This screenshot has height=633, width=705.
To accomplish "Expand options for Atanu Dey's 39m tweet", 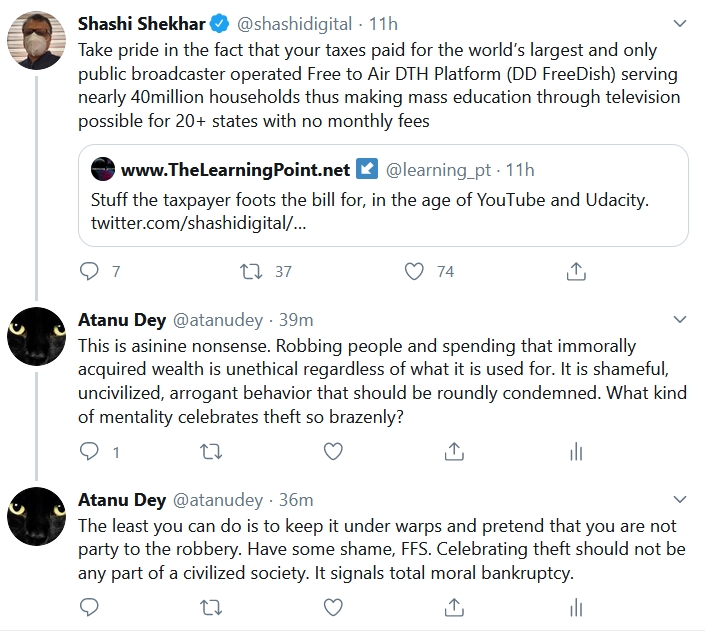I will (x=680, y=320).
